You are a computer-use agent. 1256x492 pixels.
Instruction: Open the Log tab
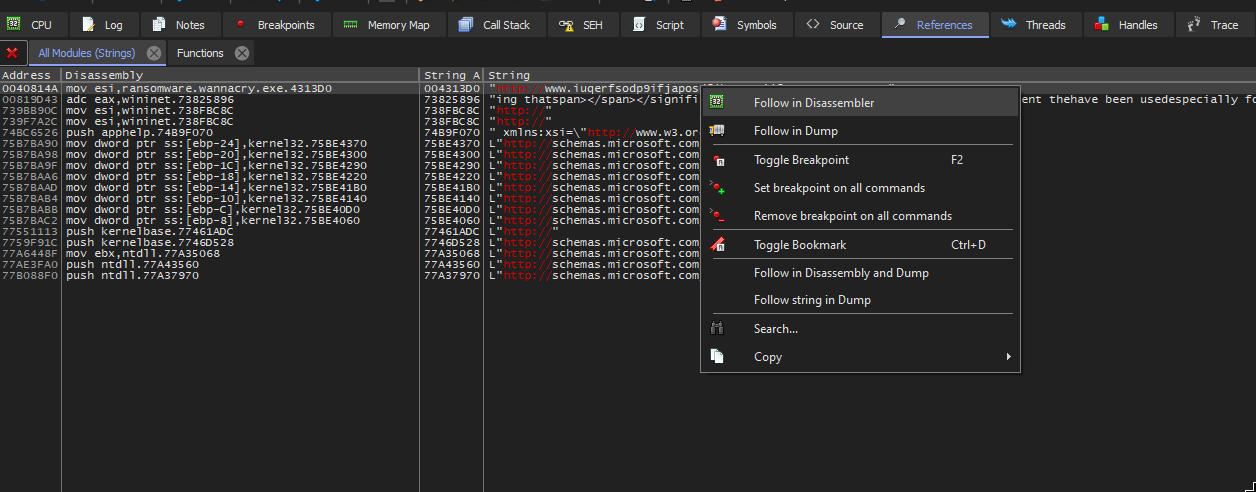[x=103, y=25]
